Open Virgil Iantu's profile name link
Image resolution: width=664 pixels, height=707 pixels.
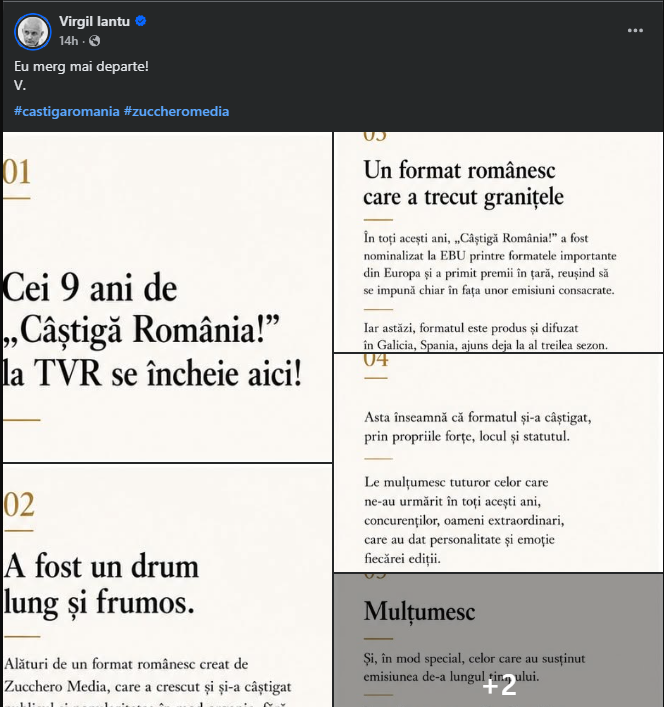(94, 21)
